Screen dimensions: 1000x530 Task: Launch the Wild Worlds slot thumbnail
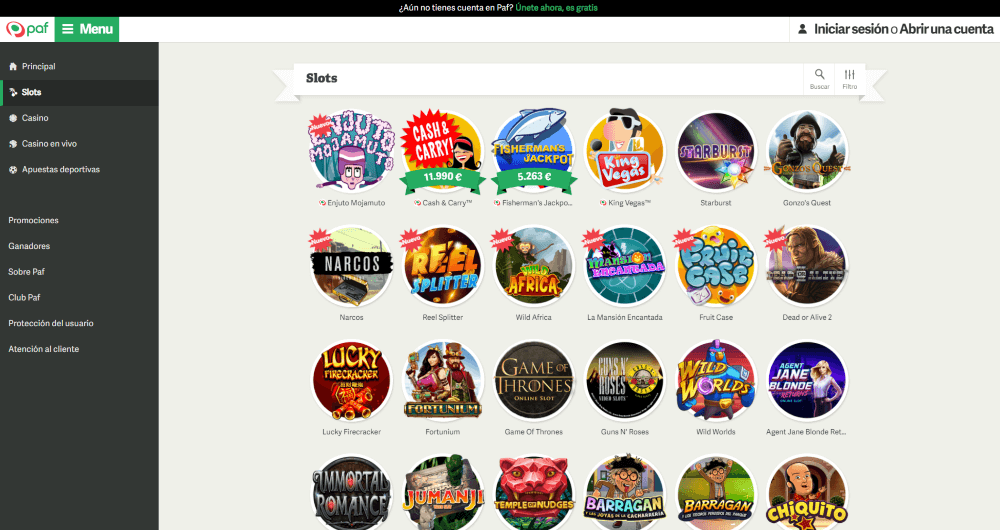click(x=716, y=381)
